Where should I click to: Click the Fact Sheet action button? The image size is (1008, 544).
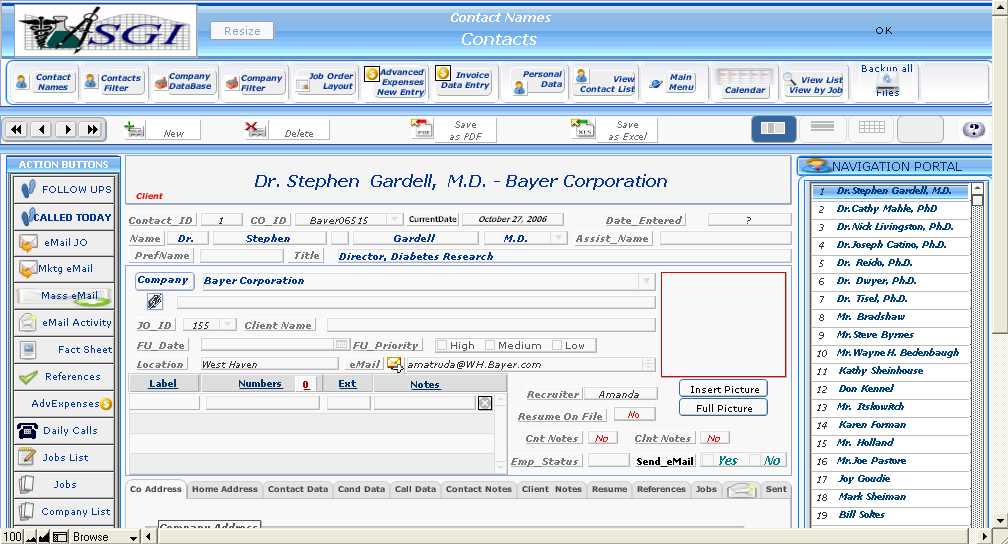pyautogui.click(x=64, y=349)
